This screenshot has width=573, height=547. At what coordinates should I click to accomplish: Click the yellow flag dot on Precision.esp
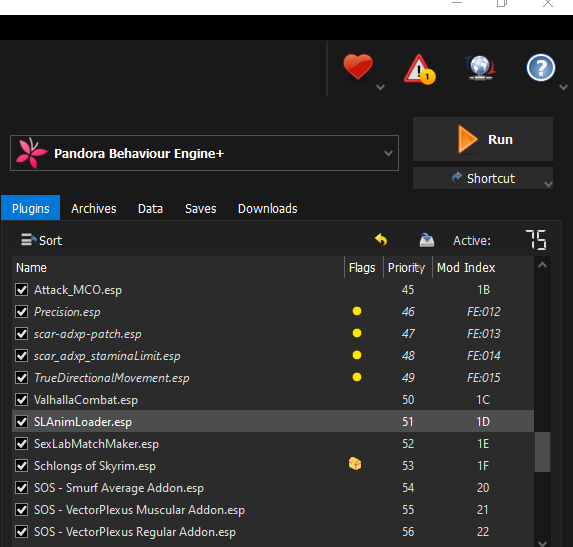[357, 311]
